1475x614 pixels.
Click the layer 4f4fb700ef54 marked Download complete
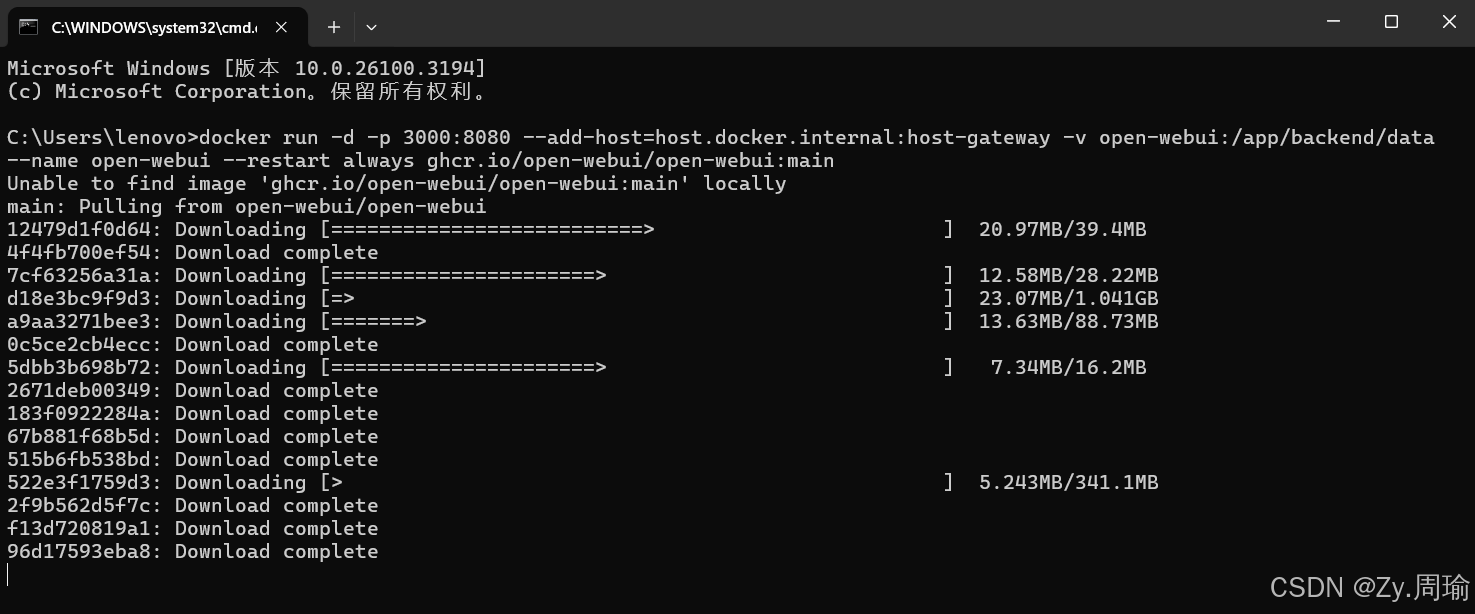(80, 252)
